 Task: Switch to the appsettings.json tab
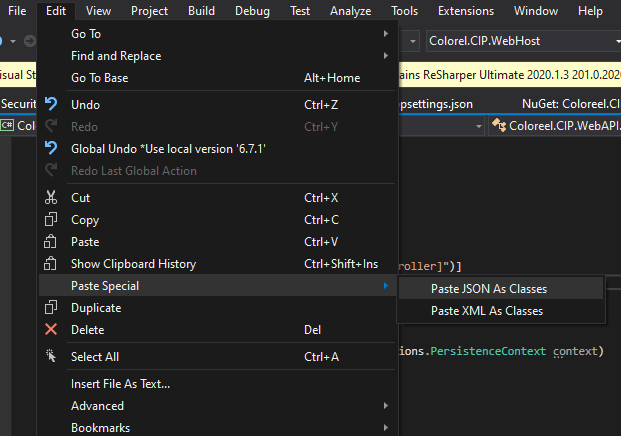pyautogui.click(x=436, y=104)
